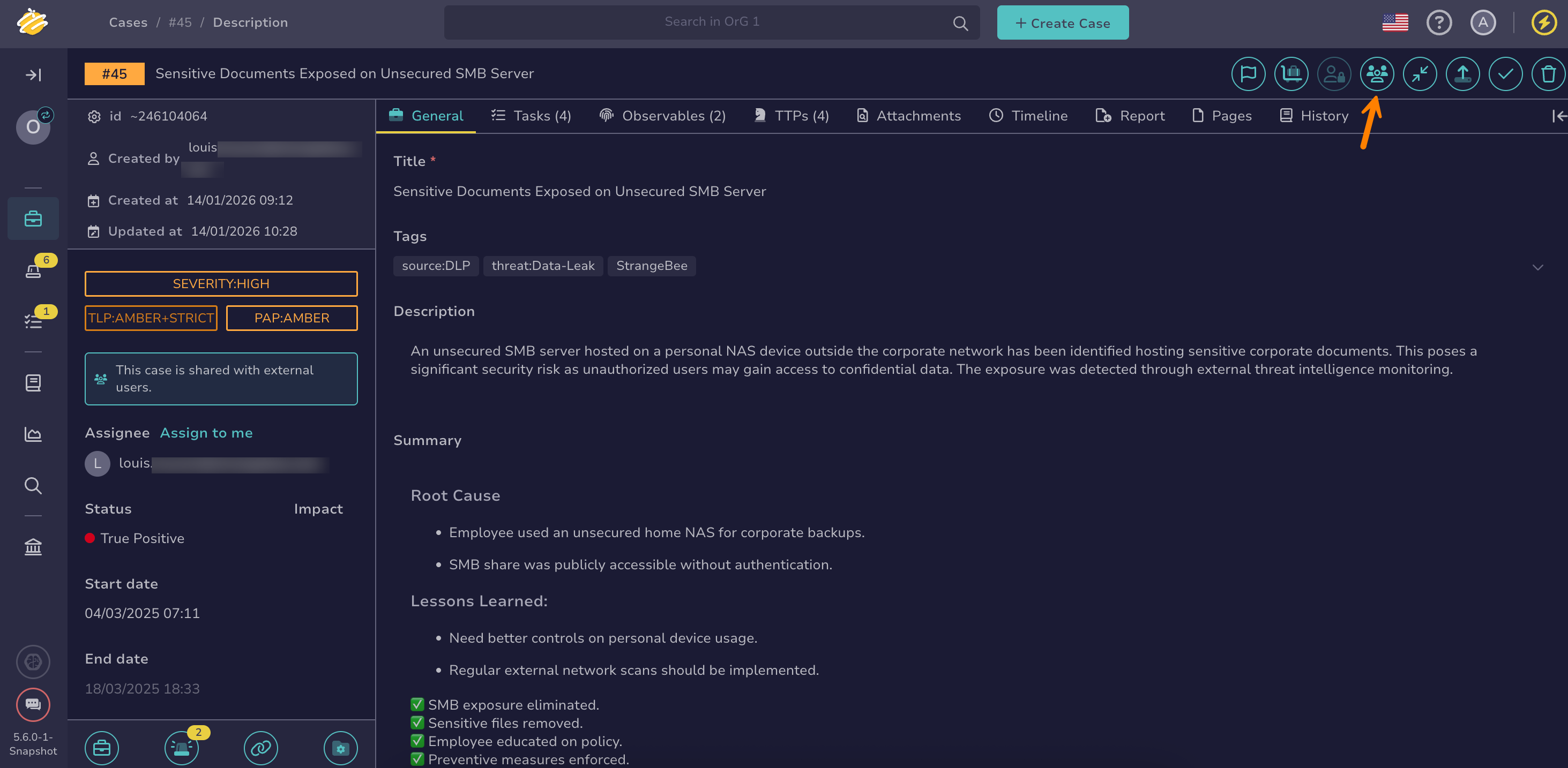
Task: Delete the case with trash icon
Action: coord(1548,74)
